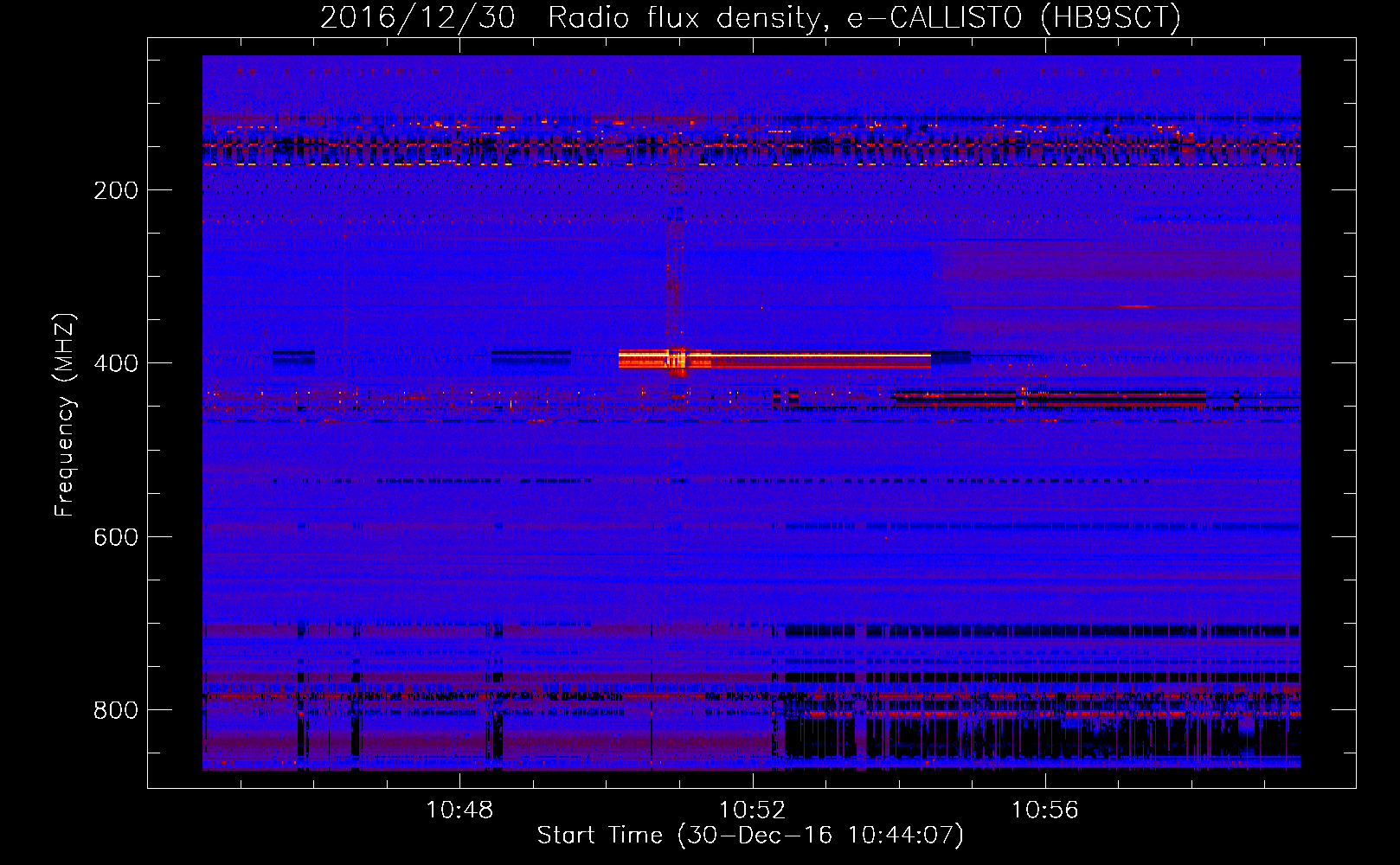Click the 'Frequency (MHZ)' axis title
The image size is (1400, 865).
65,415
